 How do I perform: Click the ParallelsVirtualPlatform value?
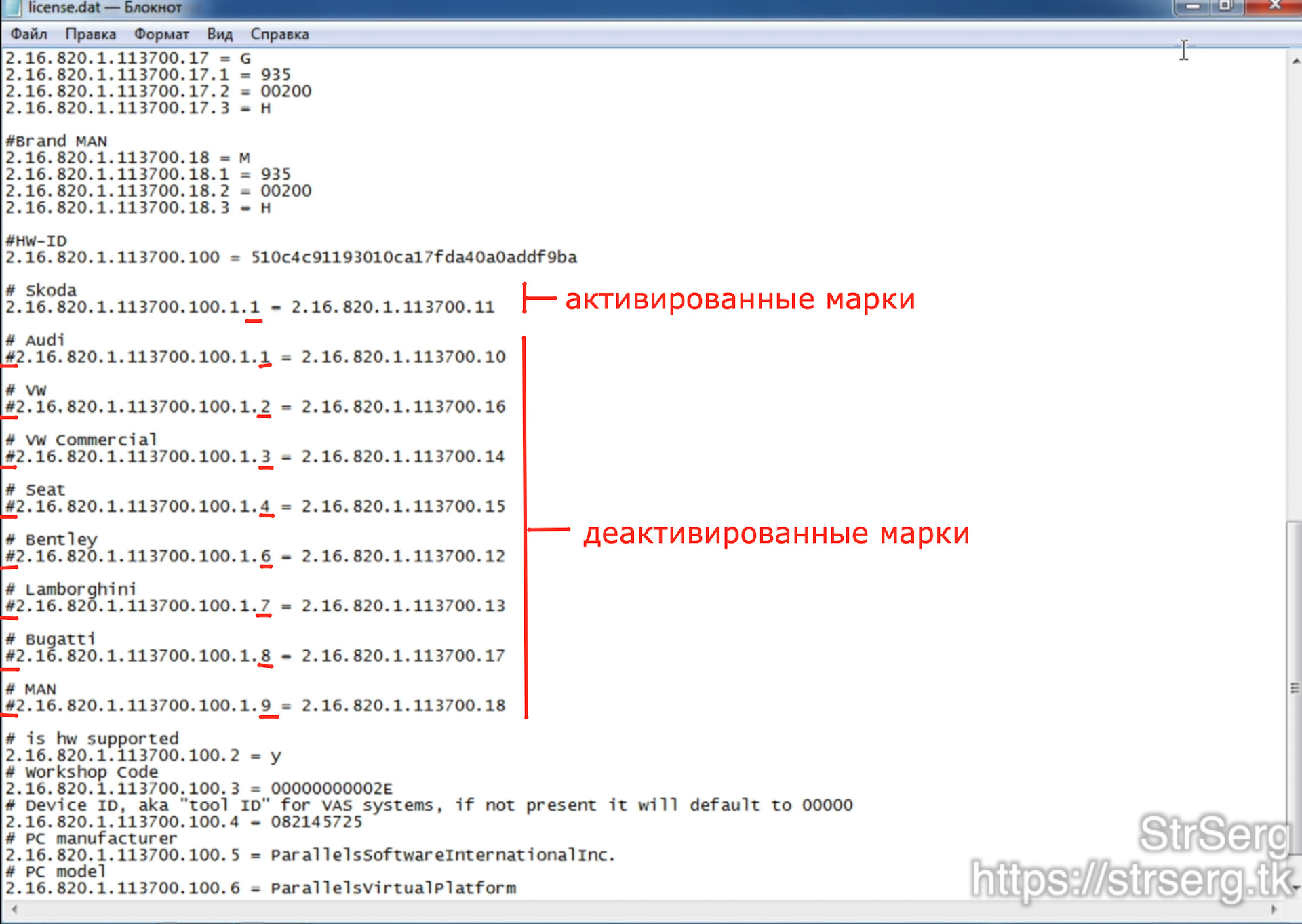click(x=393, y=888)
